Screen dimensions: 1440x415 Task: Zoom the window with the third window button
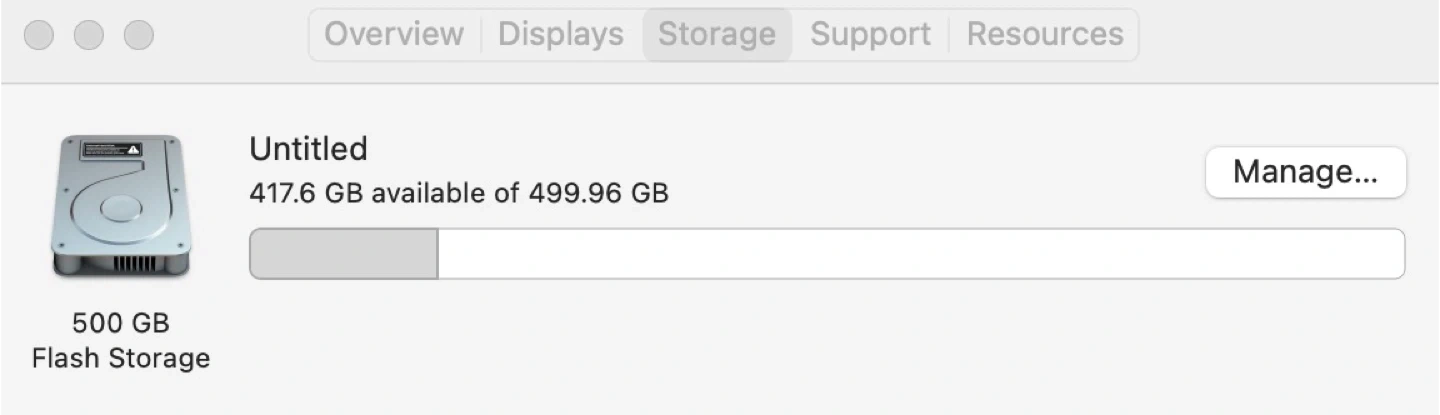pyautogui.click(x=139, y=35)
